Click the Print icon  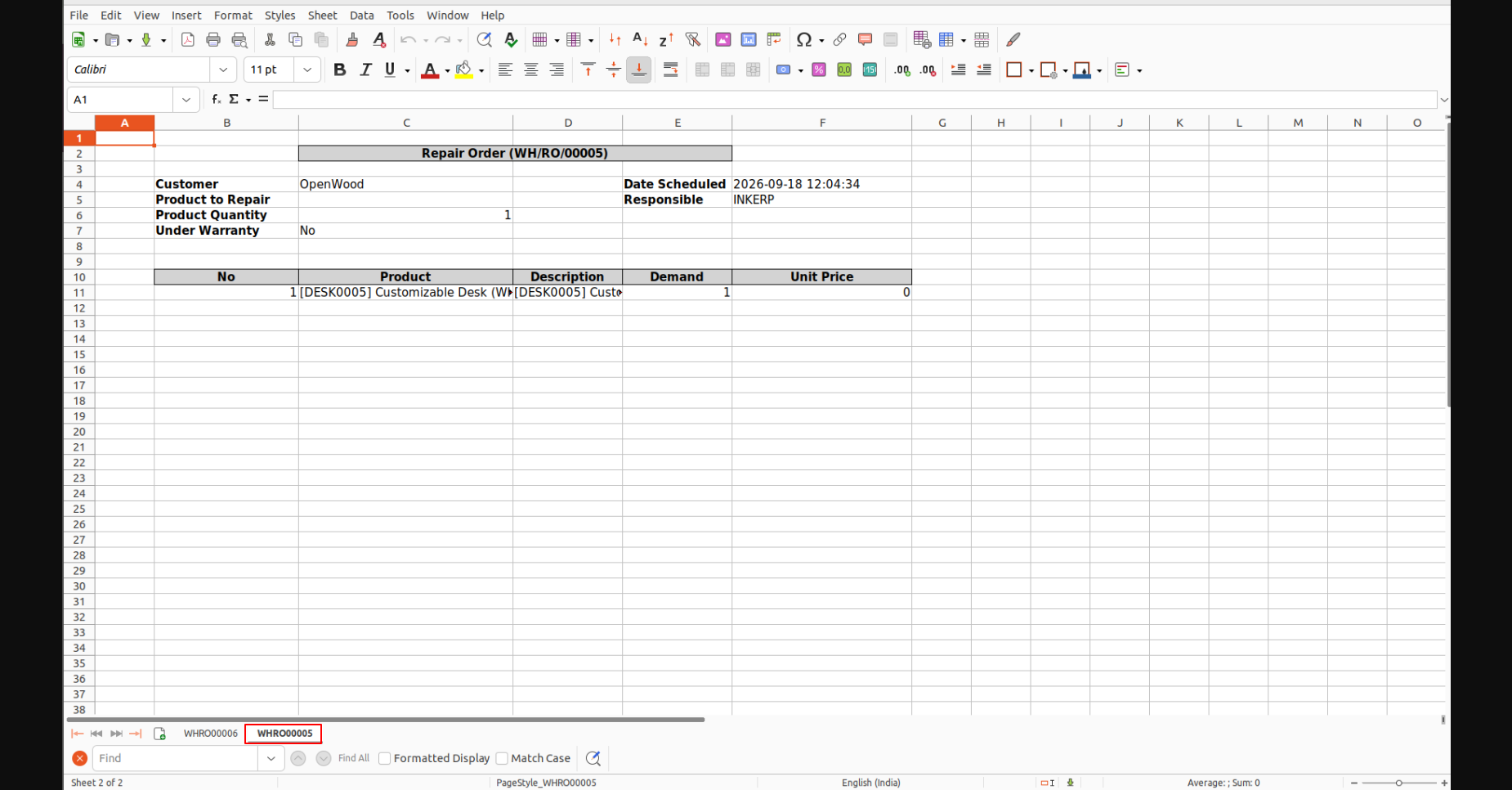pyautogui.click(x=213, y=39)
